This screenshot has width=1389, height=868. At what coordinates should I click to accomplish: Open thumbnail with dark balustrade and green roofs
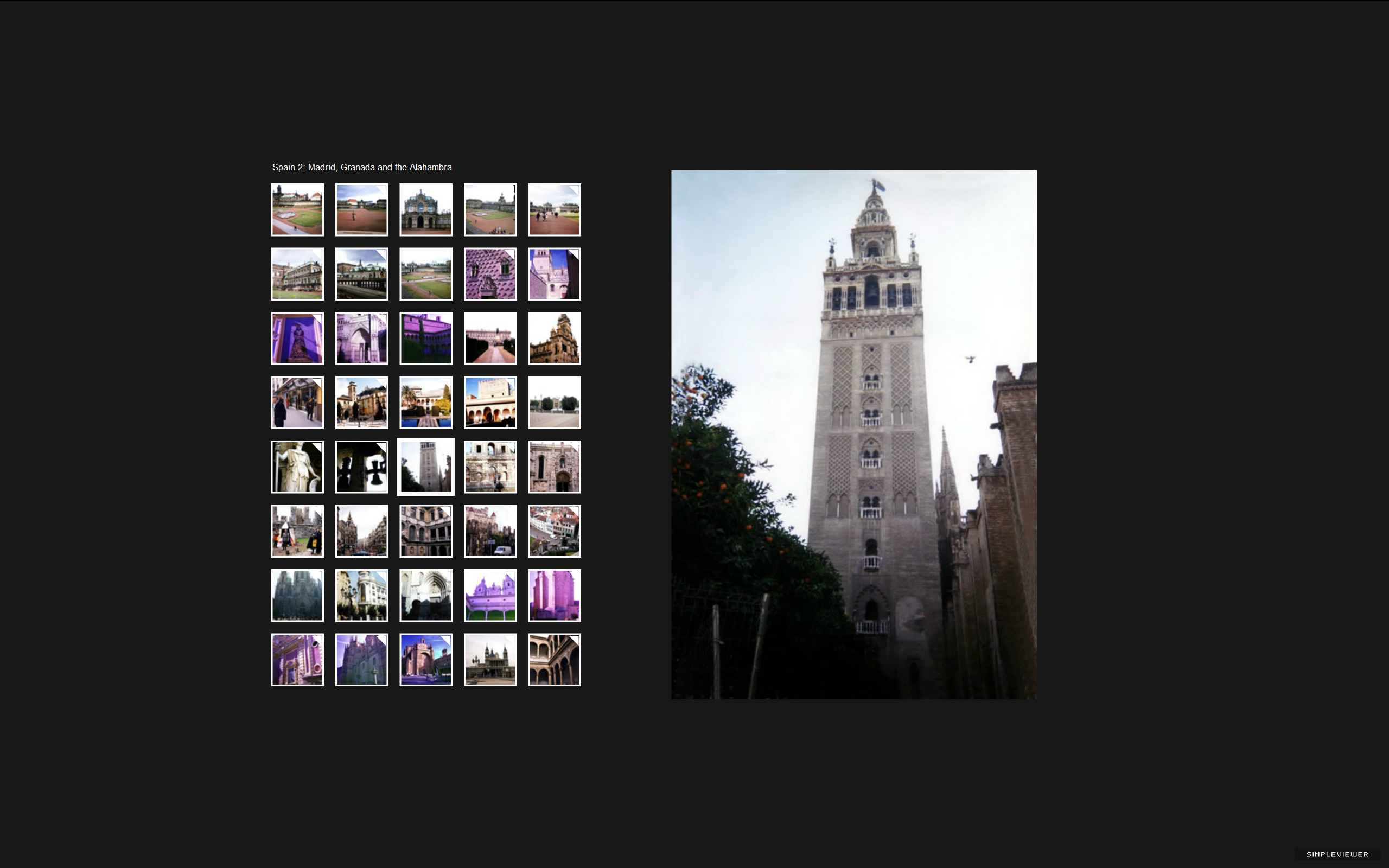coord(361,274)
